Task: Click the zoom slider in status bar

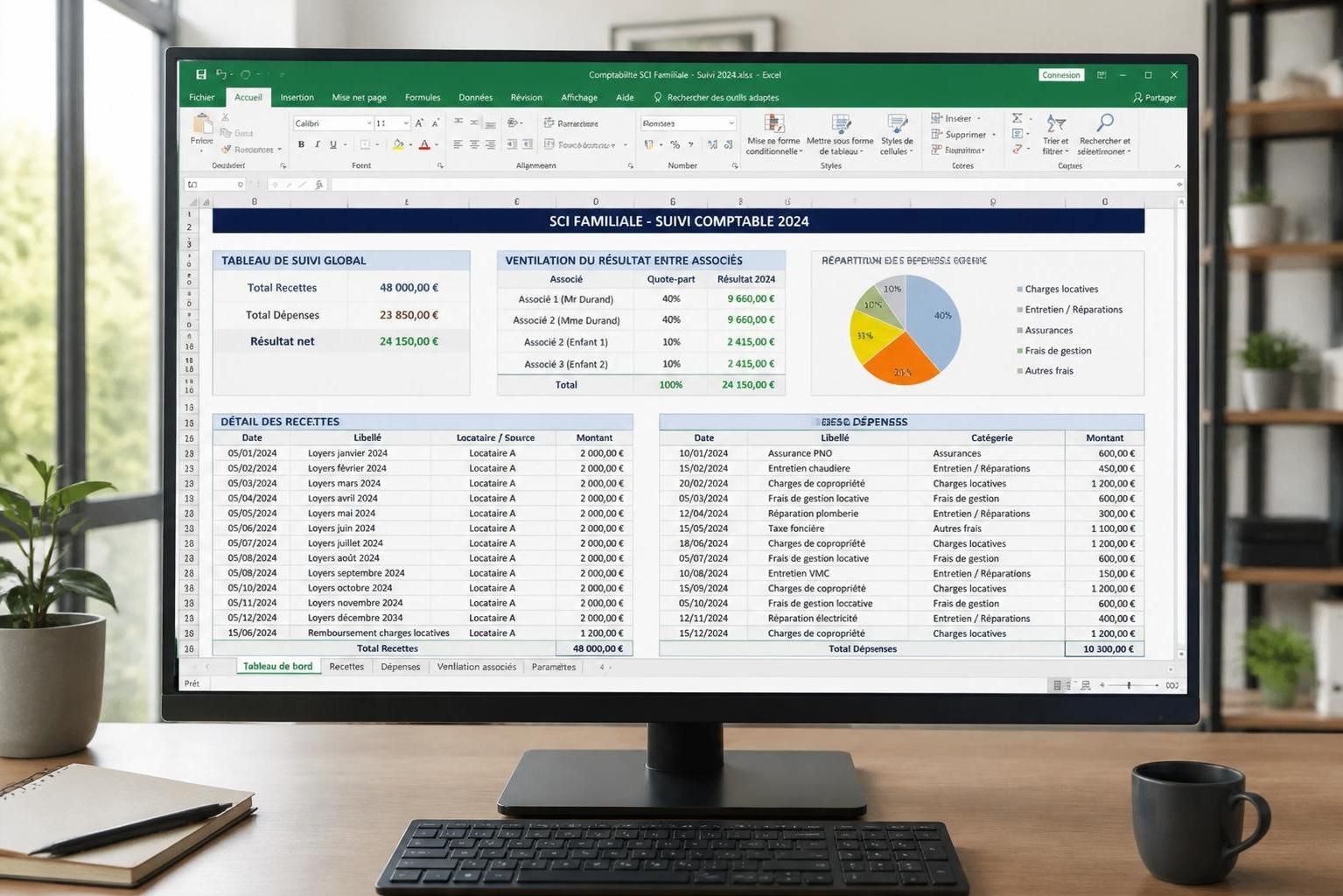Action: [x=1130, y=685]
